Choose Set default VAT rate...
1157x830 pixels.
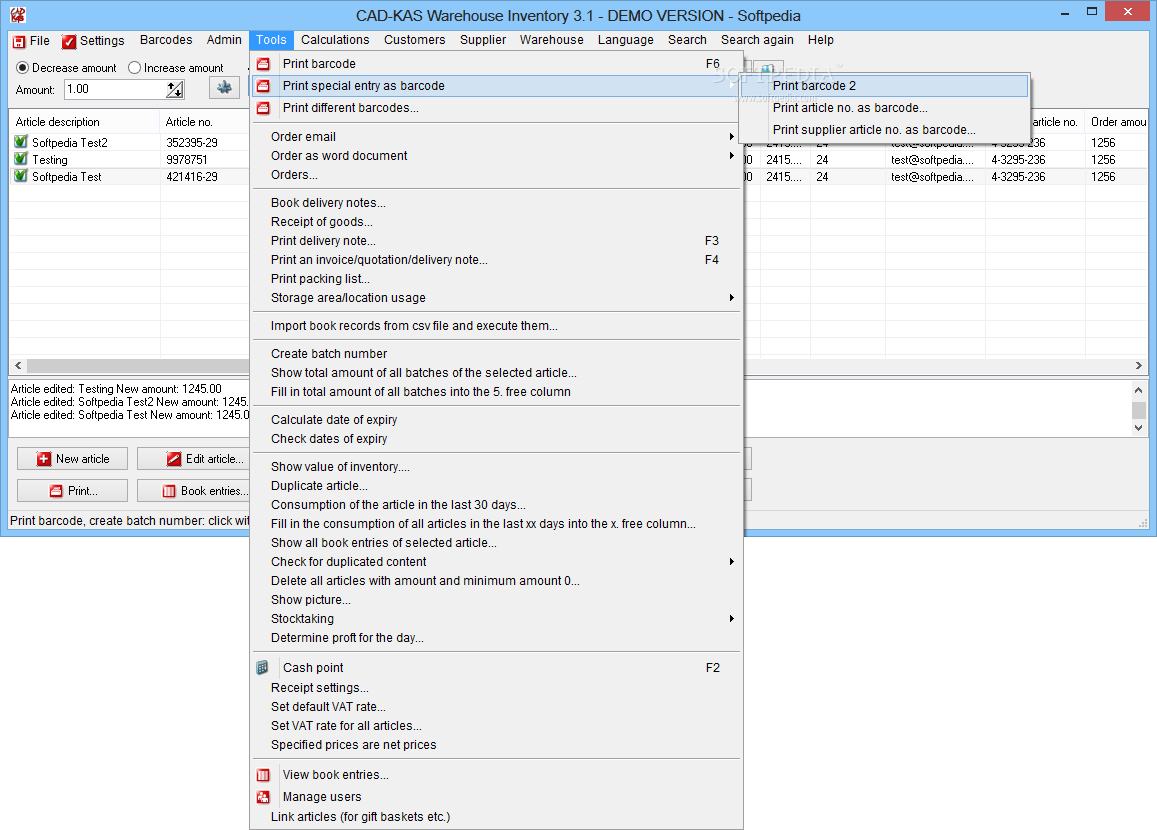[496, 707]
